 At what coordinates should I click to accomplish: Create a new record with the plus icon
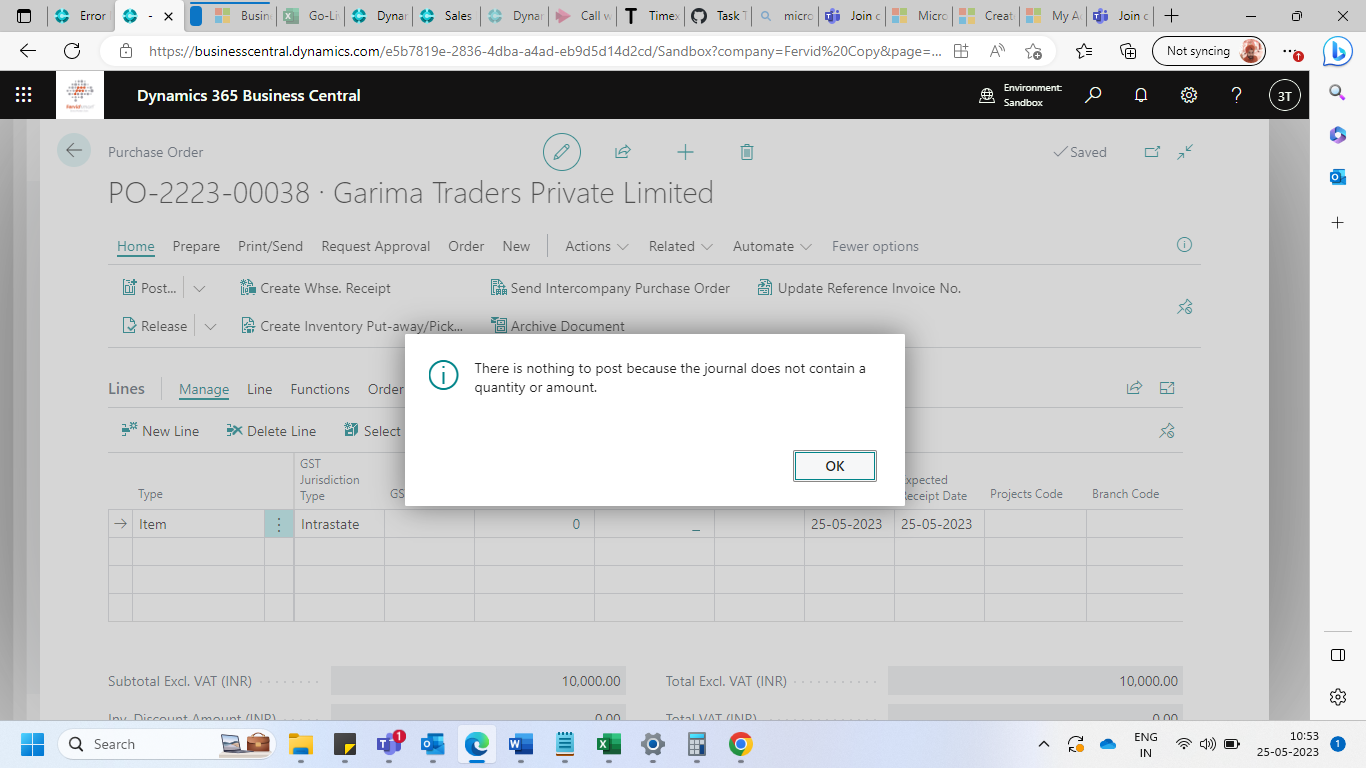[x=685, y=151]
